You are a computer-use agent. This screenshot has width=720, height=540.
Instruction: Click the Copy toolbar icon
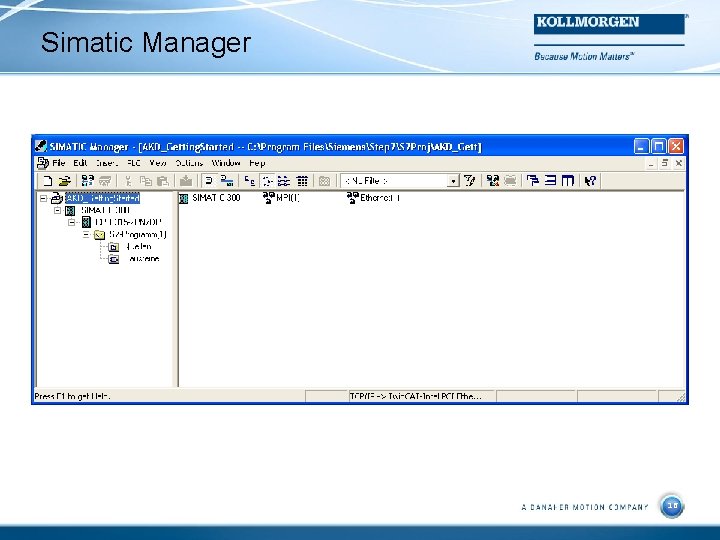point(146,181)
